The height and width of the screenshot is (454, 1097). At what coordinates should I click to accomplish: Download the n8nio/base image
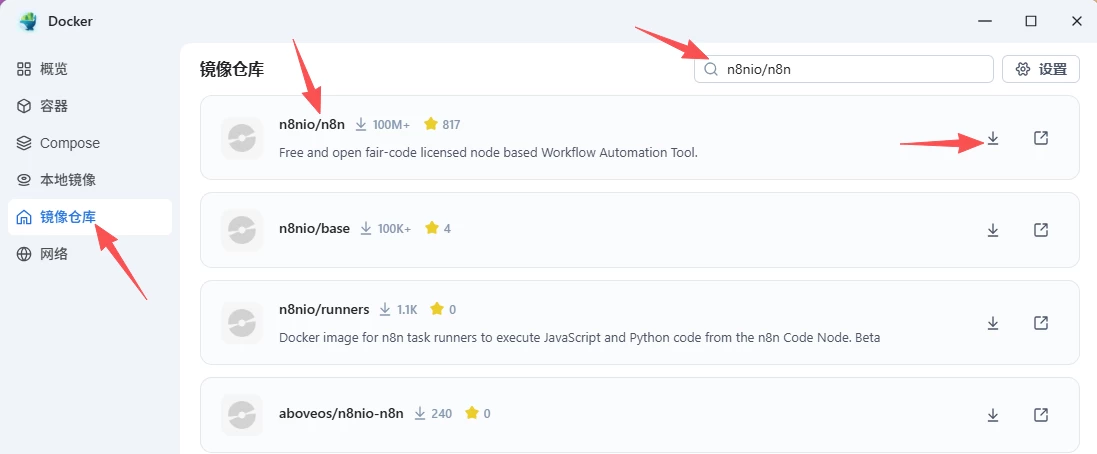(993, 230)
